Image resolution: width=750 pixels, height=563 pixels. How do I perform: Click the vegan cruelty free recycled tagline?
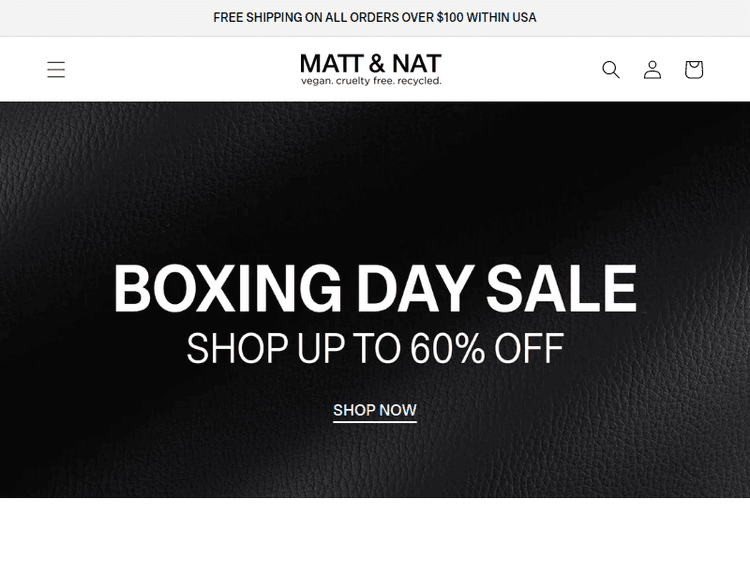(371, 81)
